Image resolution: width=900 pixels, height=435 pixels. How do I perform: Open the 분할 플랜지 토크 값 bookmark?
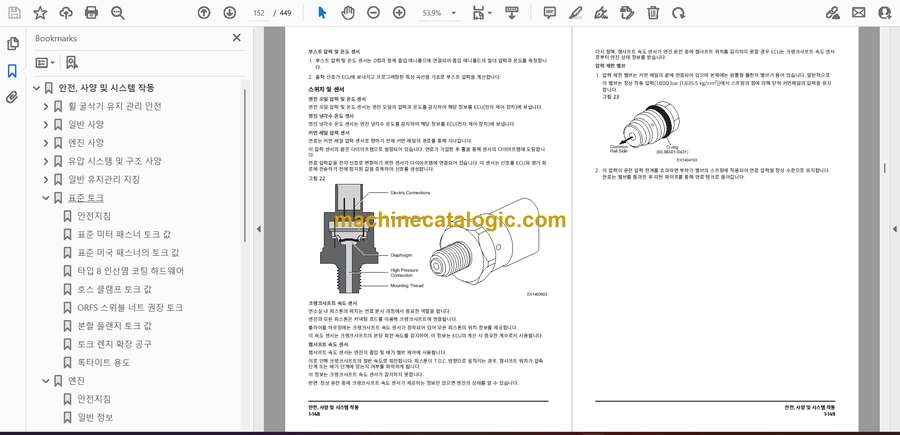[x=114, y=326]
